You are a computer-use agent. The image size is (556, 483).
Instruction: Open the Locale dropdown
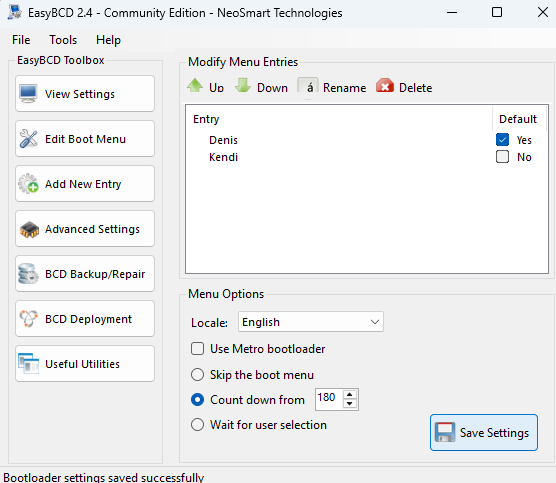311,322
